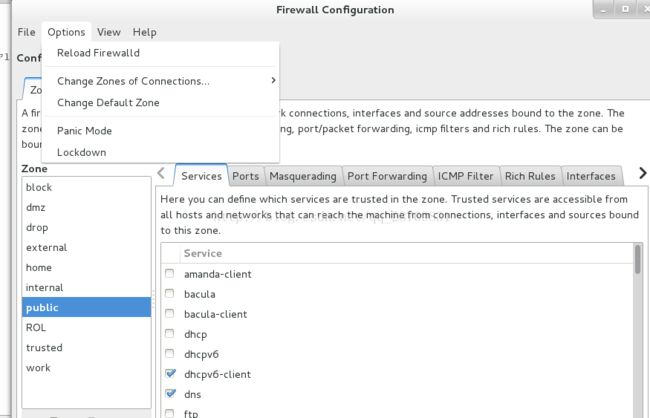Expand submenu arrow beside Change Zones of Connections
This screenshot has width=650, height=418.
[x=273, y=80]
